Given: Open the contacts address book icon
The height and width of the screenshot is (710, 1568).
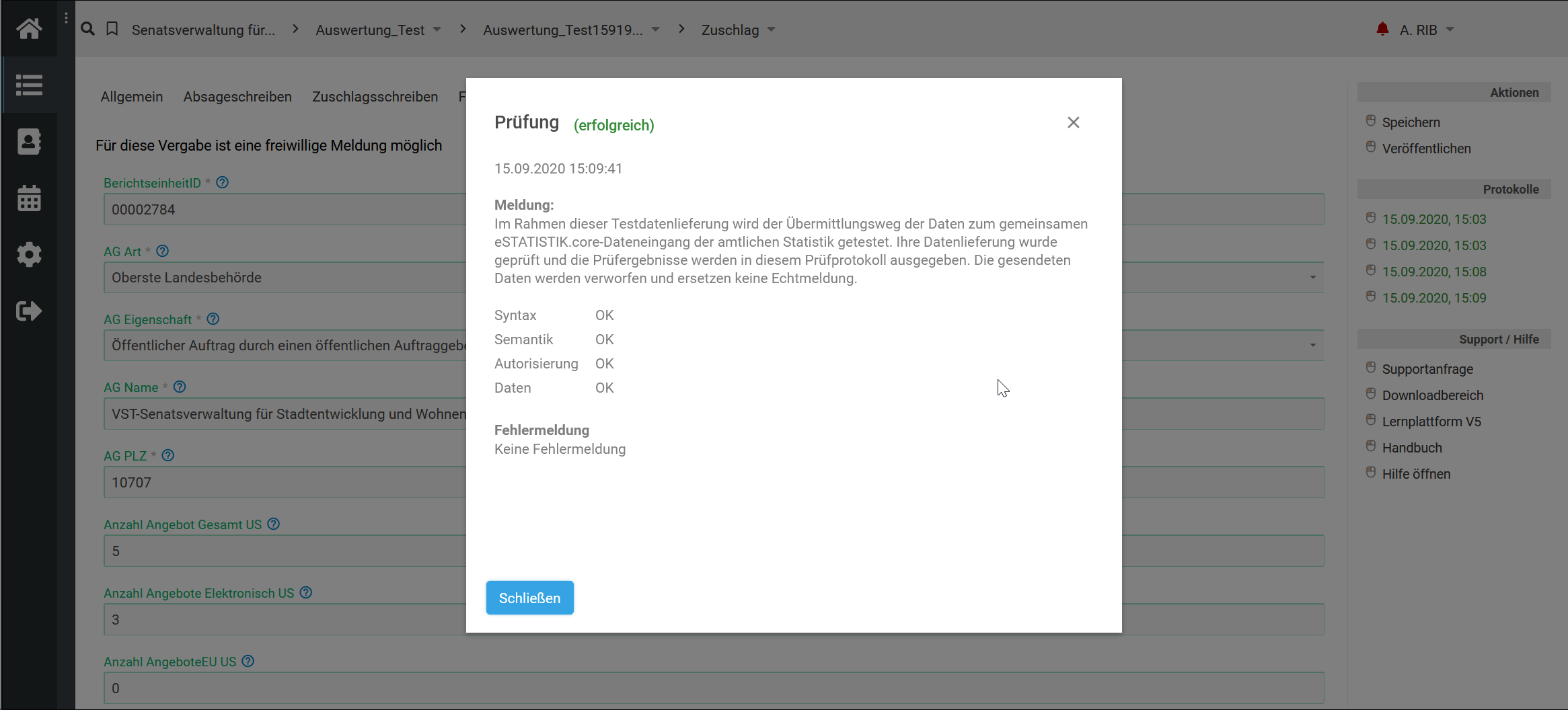Looking at the screenshot, I should (x=29, y=142).
